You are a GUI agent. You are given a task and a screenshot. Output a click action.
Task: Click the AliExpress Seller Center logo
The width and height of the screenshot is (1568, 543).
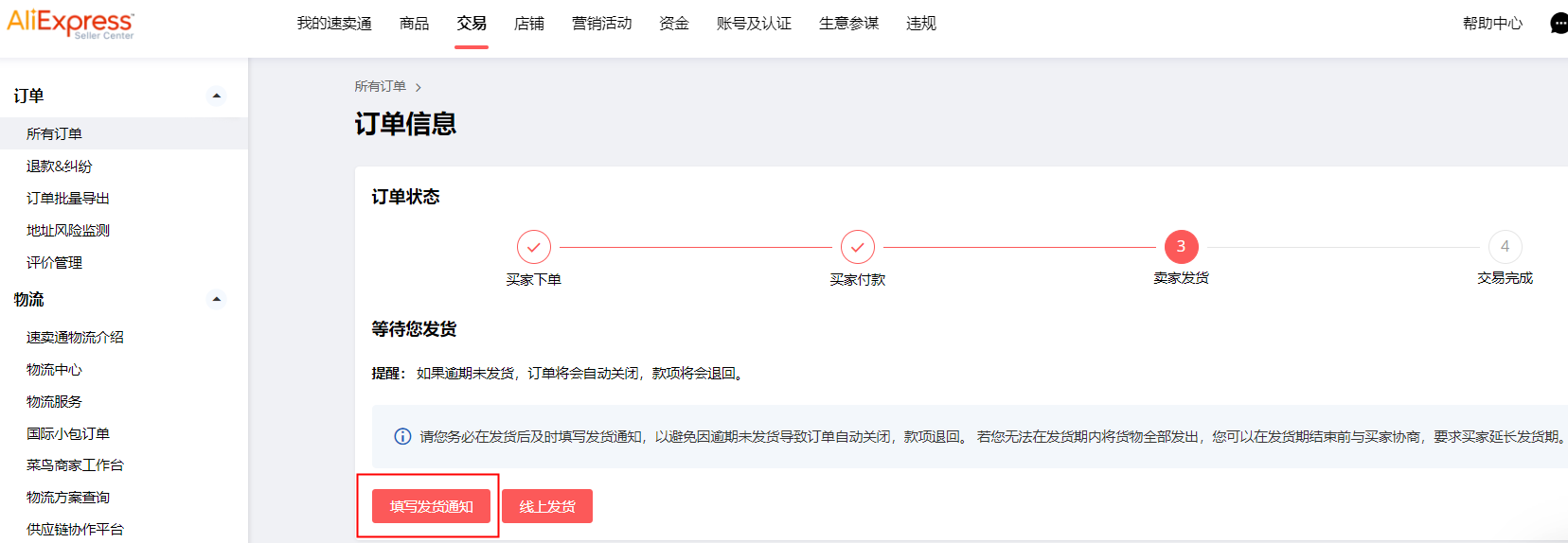click(70, 24)
